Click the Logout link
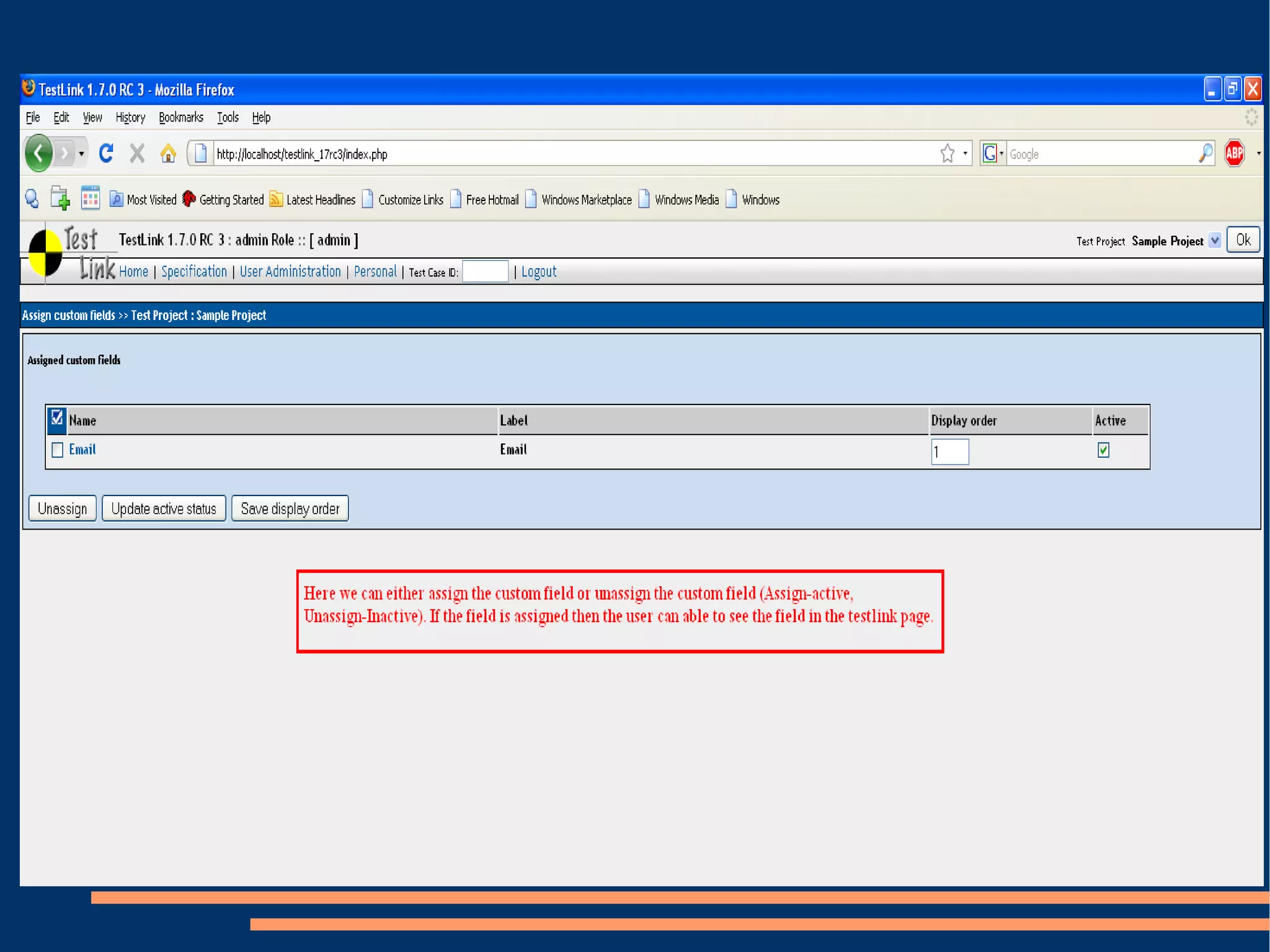The height and width of the screenshot is (952, 1270). (x=539, y=272)
